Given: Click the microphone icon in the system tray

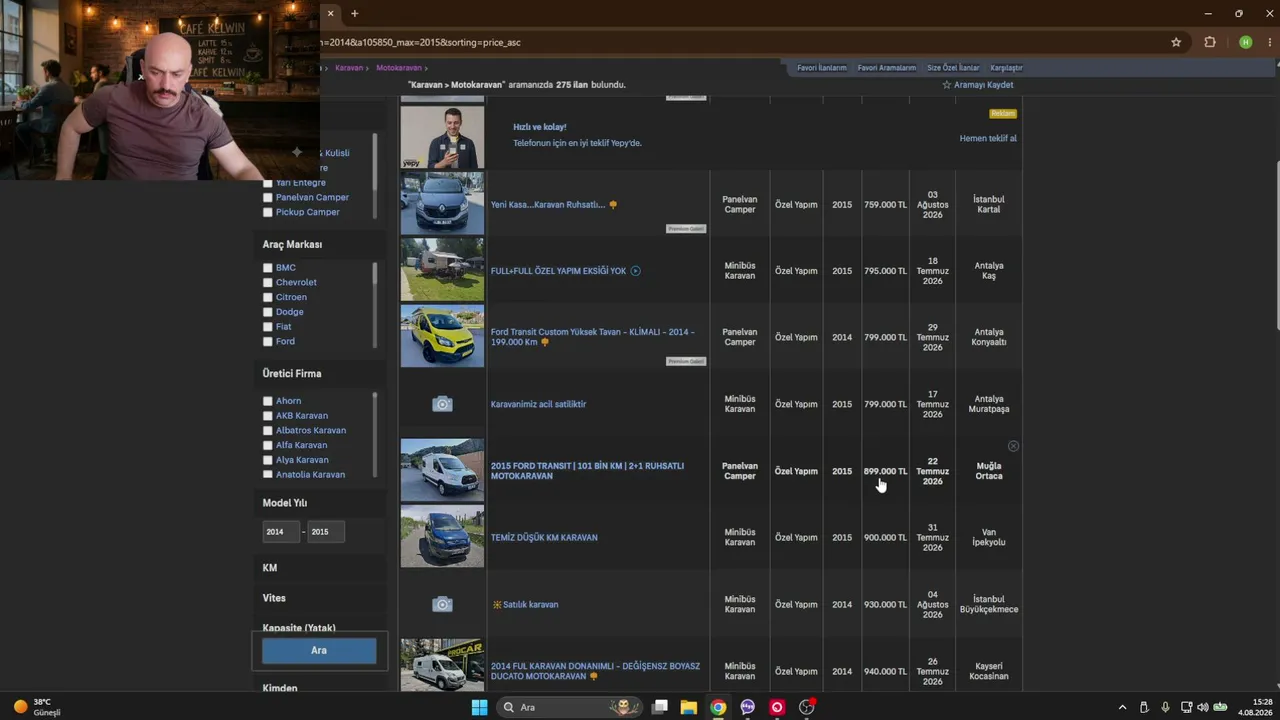Looking at the screenshot, I should point(1165,707).
